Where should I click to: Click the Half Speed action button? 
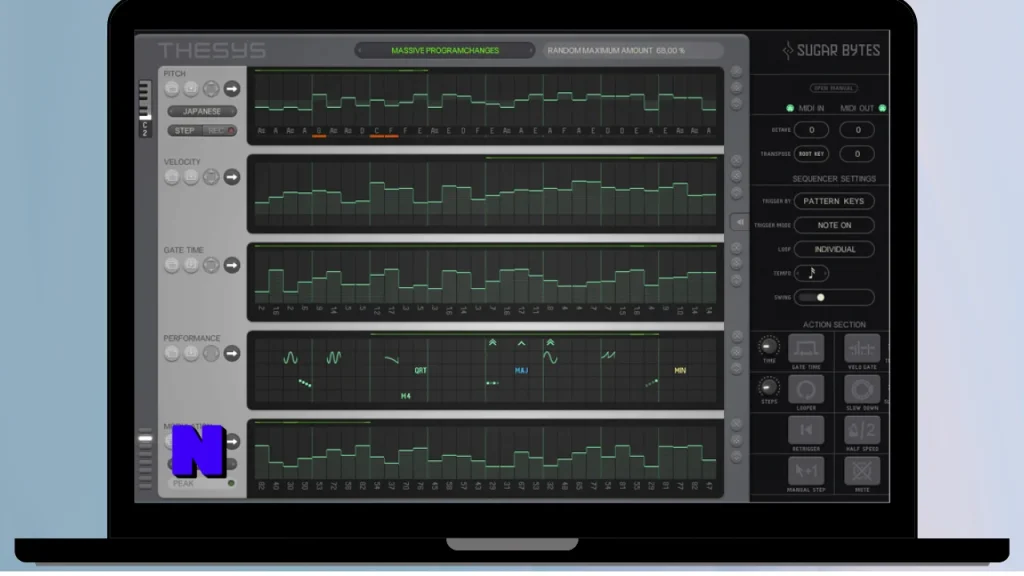click(x=862, y=430)
